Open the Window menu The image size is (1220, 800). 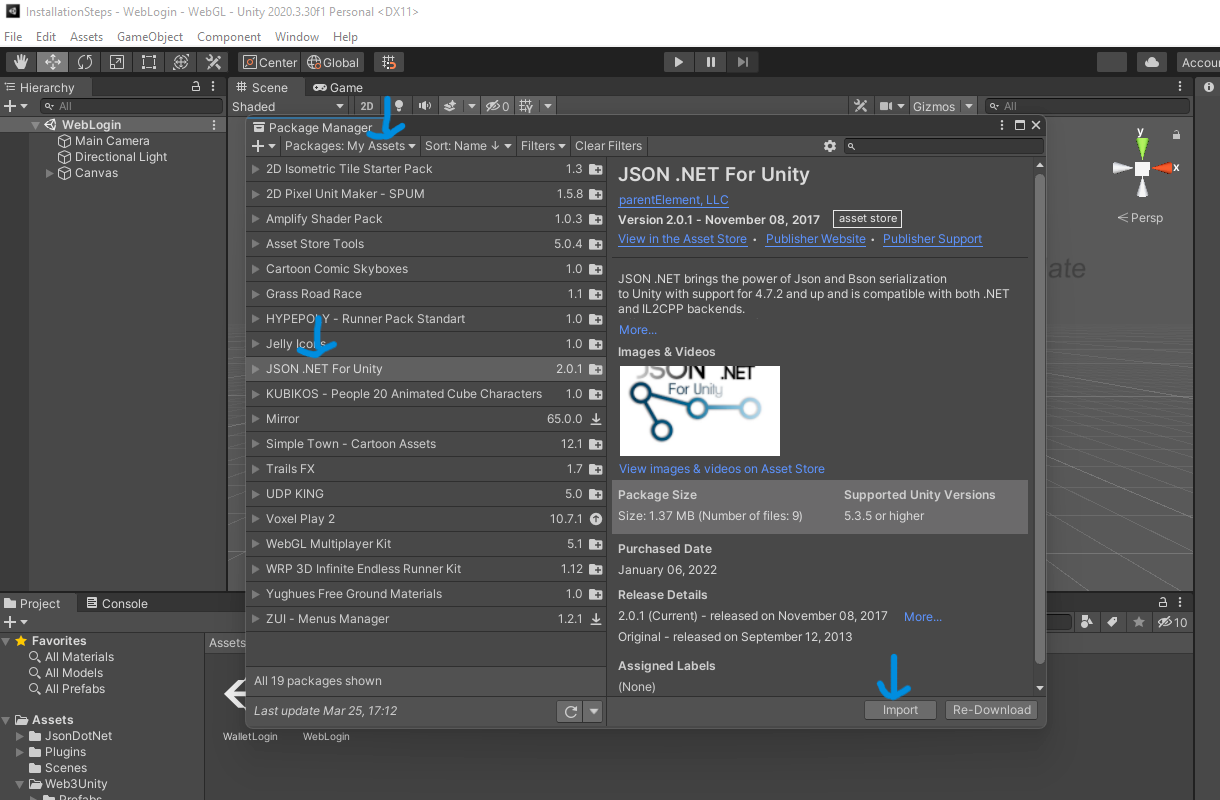[x=297, y=37]
